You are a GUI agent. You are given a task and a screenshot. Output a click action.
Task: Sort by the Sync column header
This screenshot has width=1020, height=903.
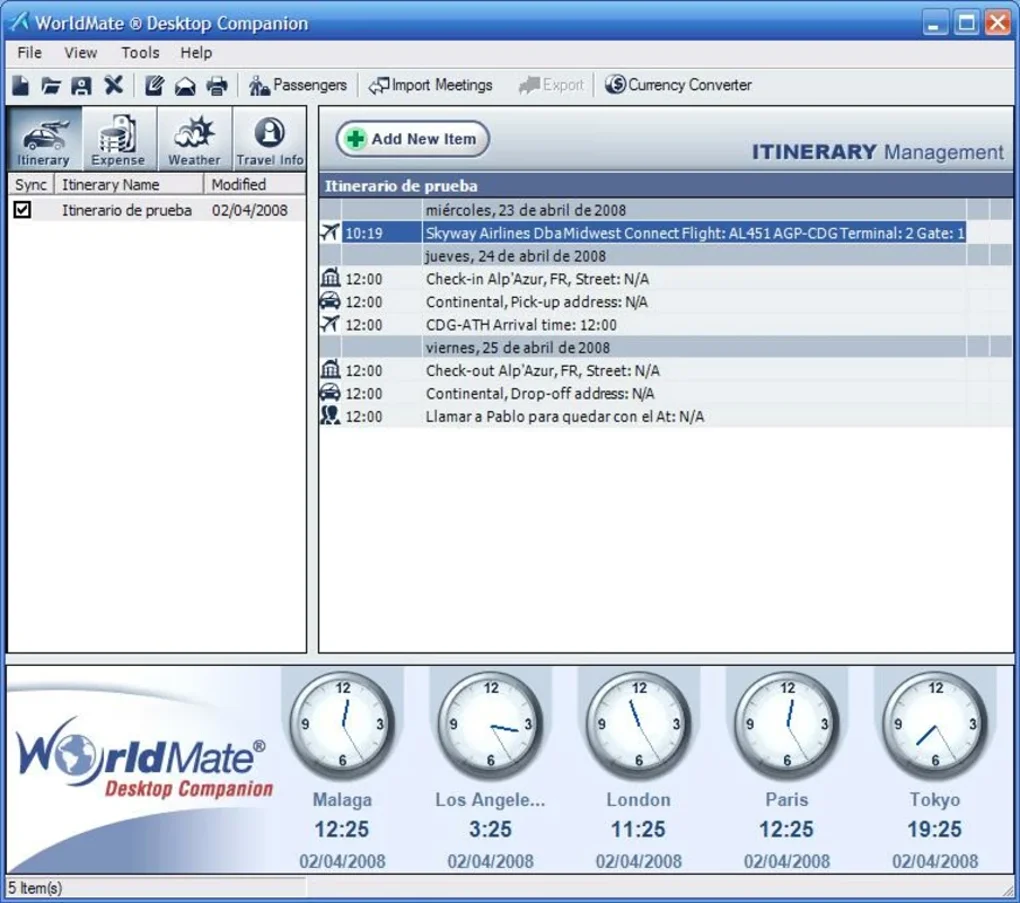pyautogui.click(x=31, y=185)
